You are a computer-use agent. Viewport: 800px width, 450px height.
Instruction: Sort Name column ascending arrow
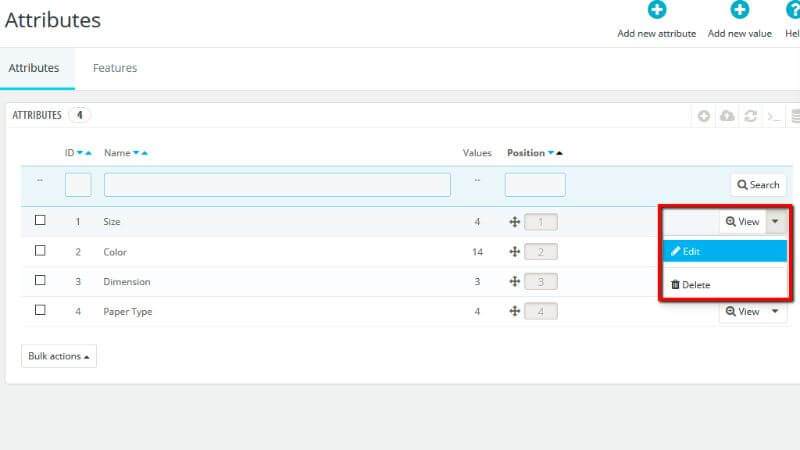(144, 153)
